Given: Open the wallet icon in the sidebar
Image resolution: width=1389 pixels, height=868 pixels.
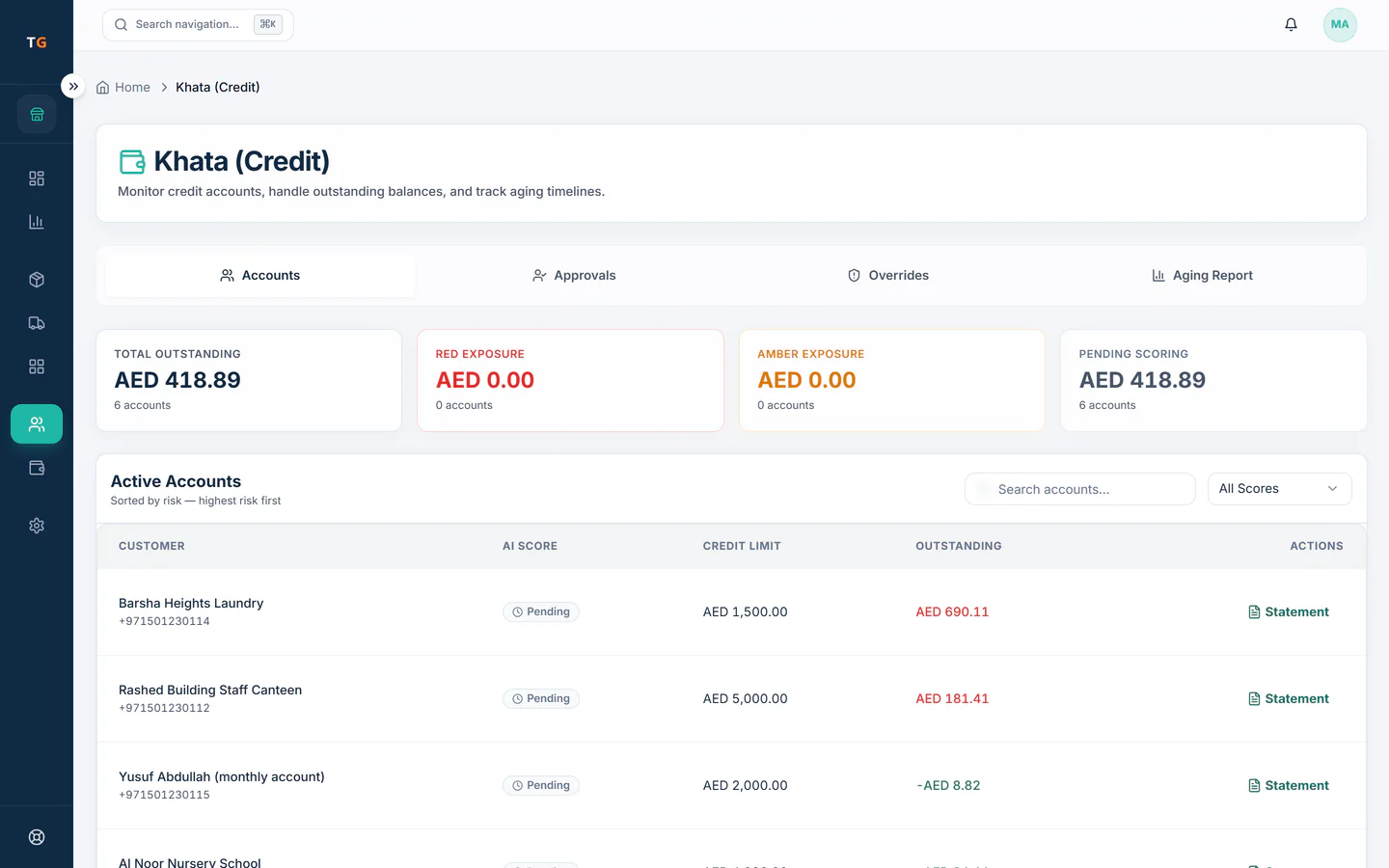Looking at the screenshot, I should coord(37,468).
